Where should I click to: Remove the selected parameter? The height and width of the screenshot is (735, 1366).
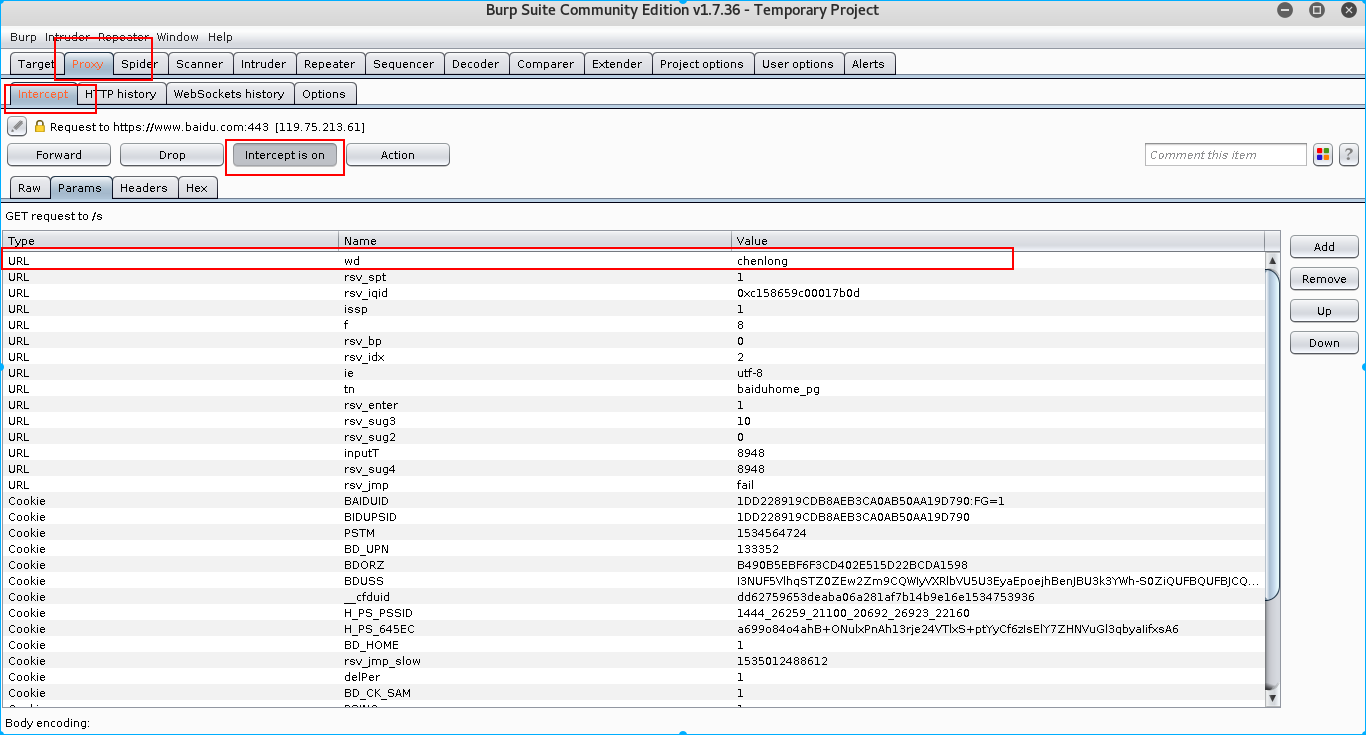[x=1324, y=279]
